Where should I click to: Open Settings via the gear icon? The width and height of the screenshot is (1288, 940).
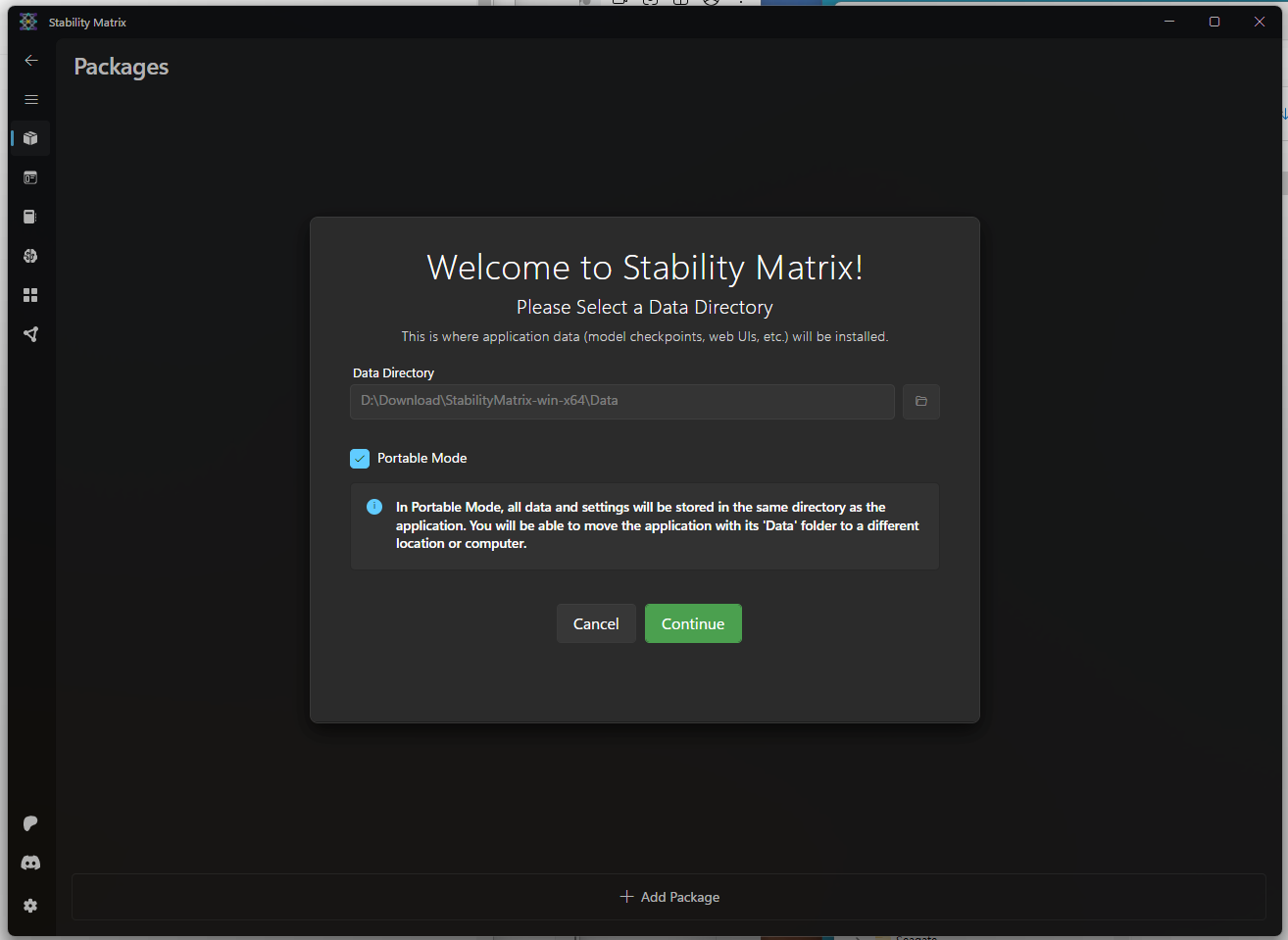click(30, 905)
